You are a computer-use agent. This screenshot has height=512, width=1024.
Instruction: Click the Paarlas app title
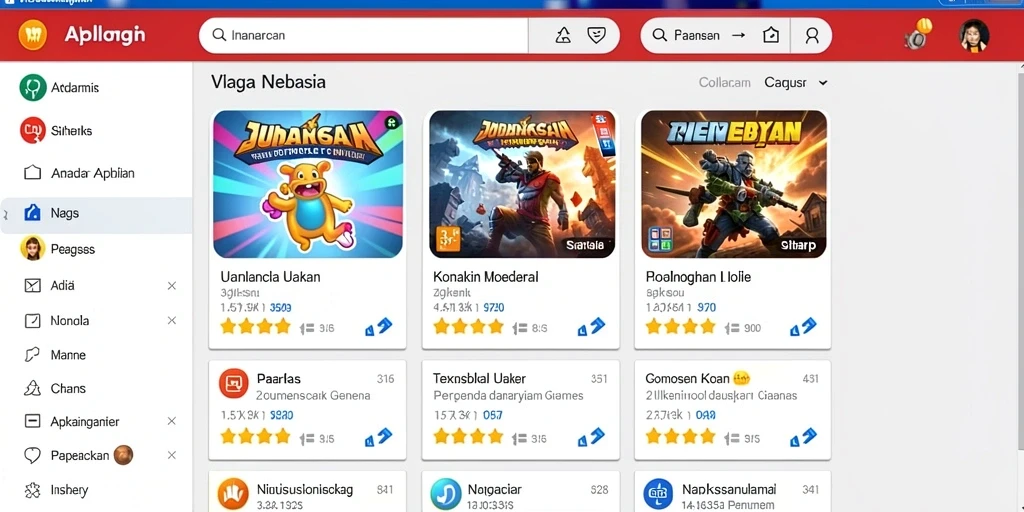(279, 378)
